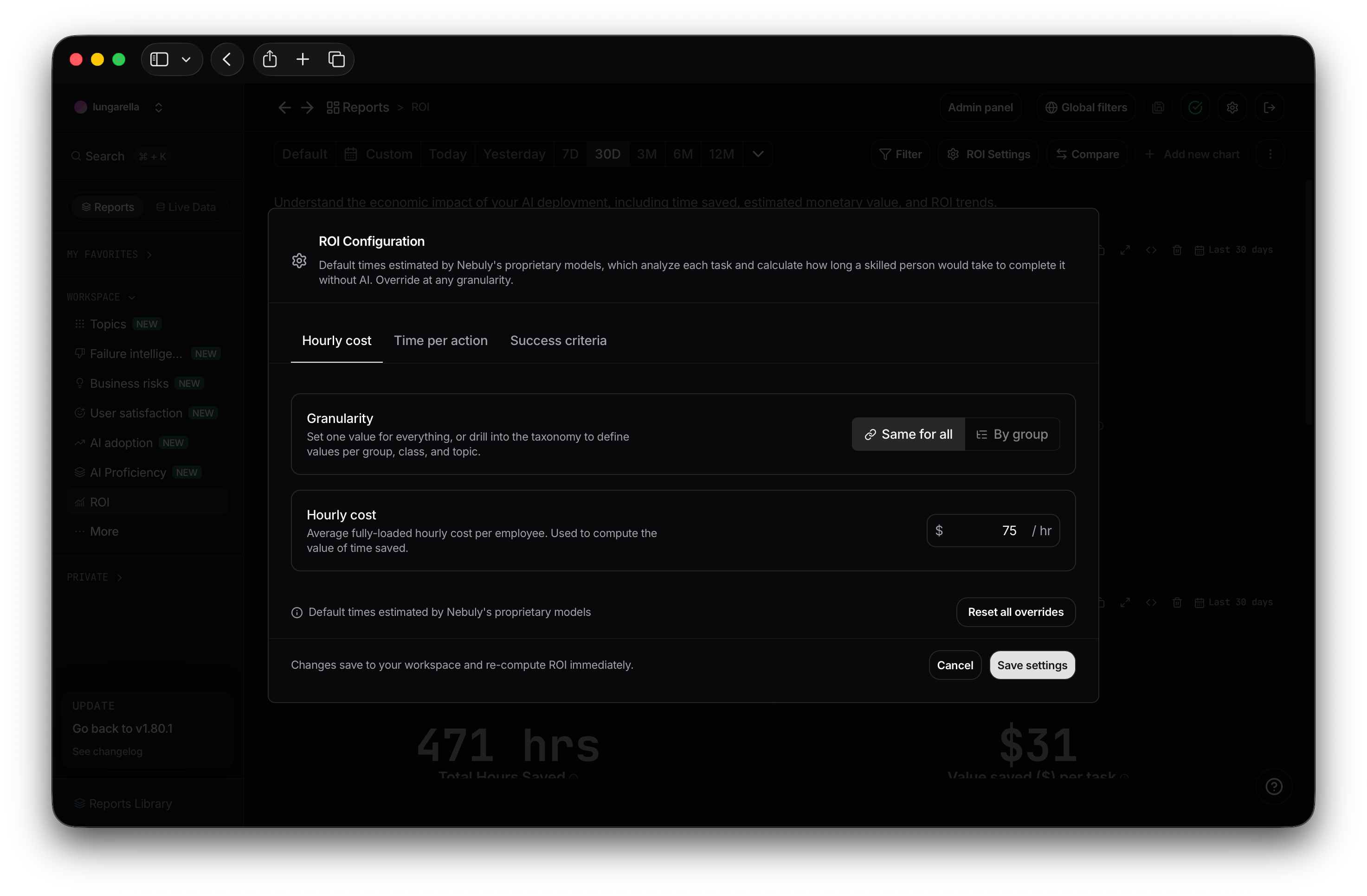Go back using the browser back arrow
The image size is (1367, 896).
pos(227,59)
